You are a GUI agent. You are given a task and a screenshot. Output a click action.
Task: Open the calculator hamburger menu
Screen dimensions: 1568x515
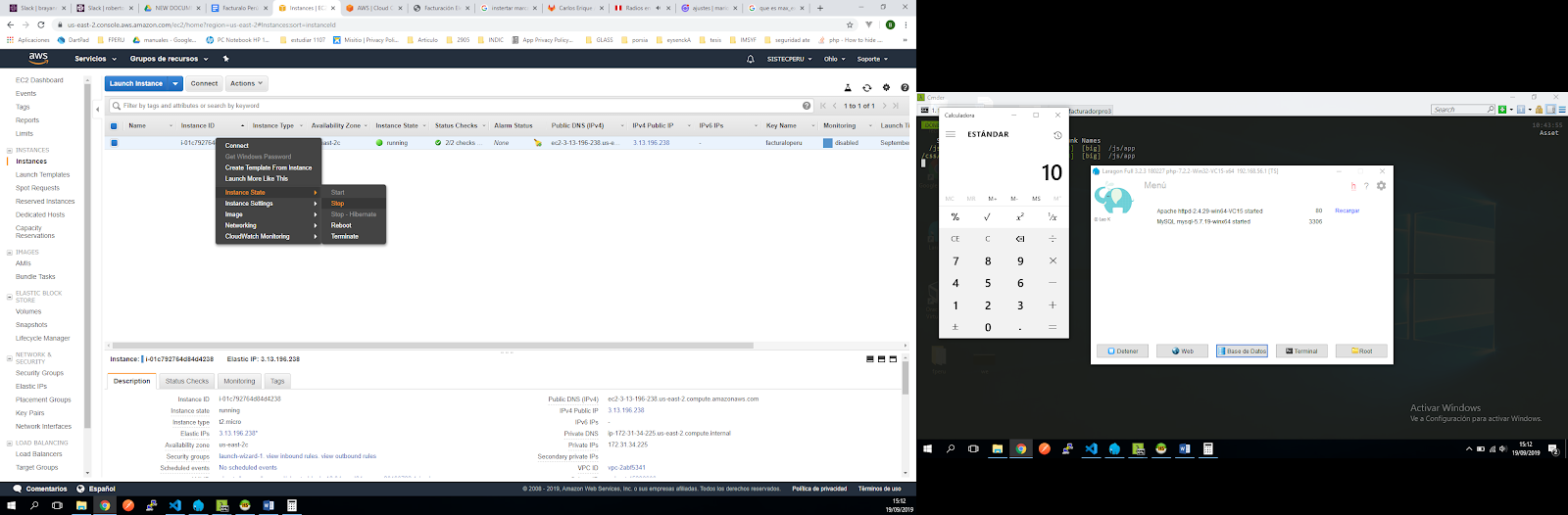[x=950, y=135]
